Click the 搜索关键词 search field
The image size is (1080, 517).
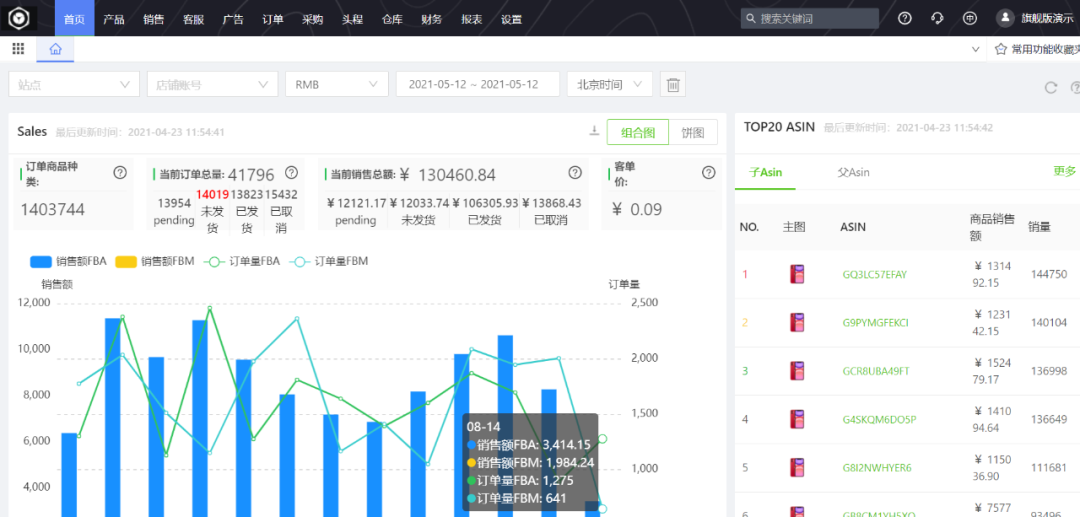(810, 18)
